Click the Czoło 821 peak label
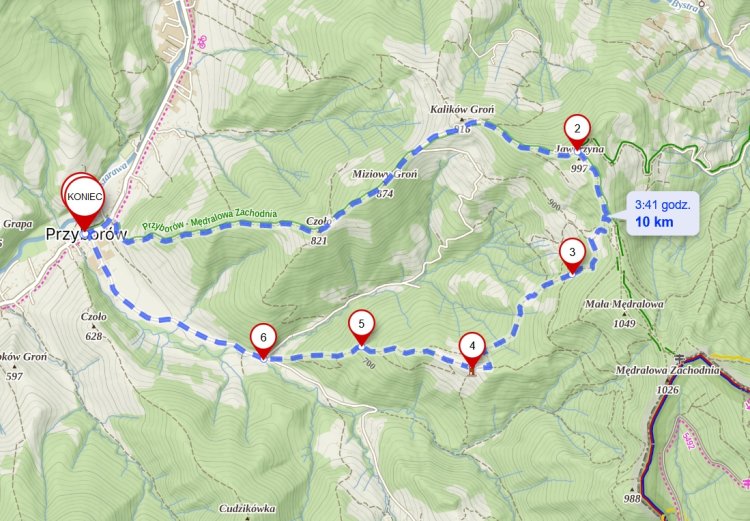This screenshot has height=521, width=750. click(319, 230)
